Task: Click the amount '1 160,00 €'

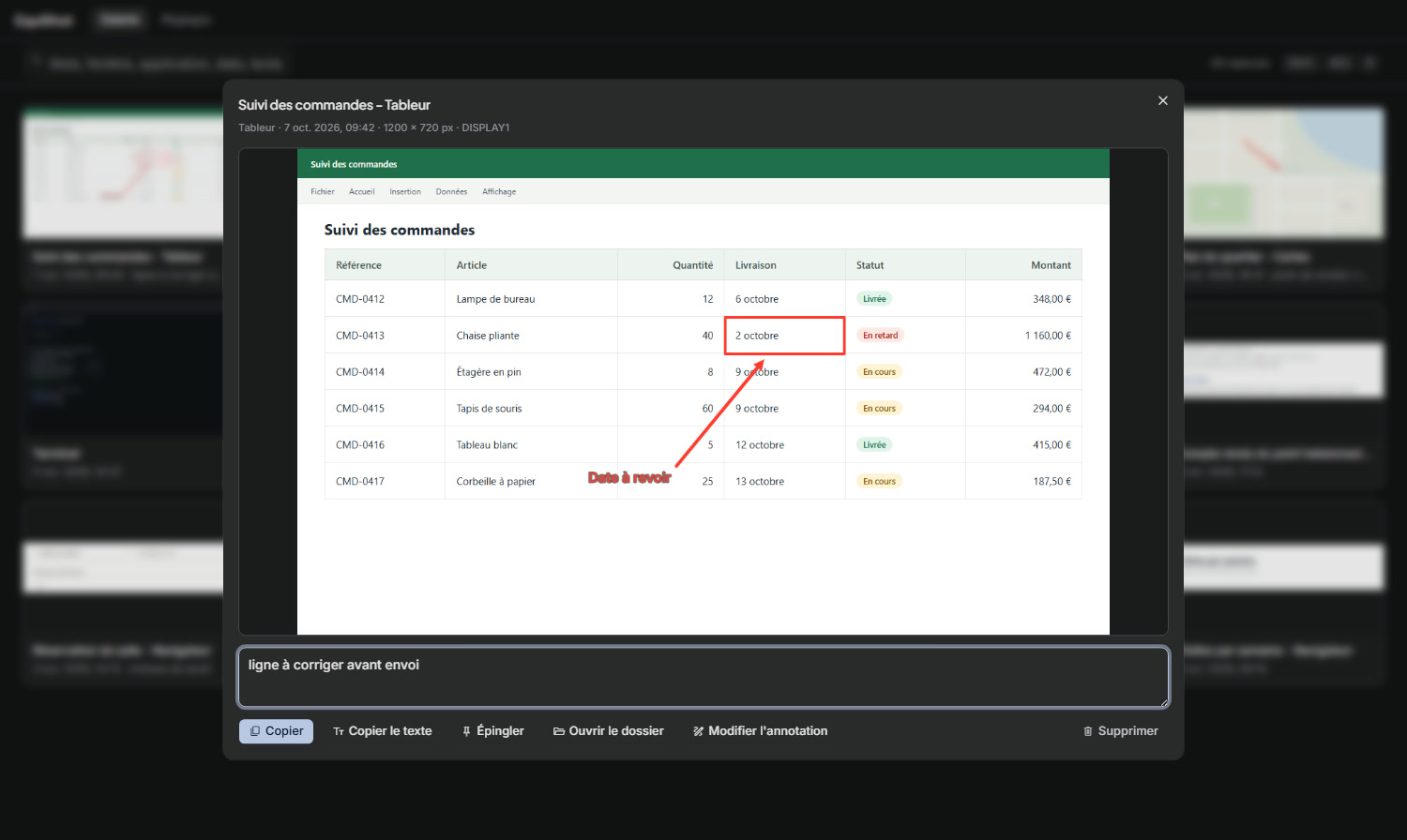Action: pyautogui.click(x=1048, y=336)
